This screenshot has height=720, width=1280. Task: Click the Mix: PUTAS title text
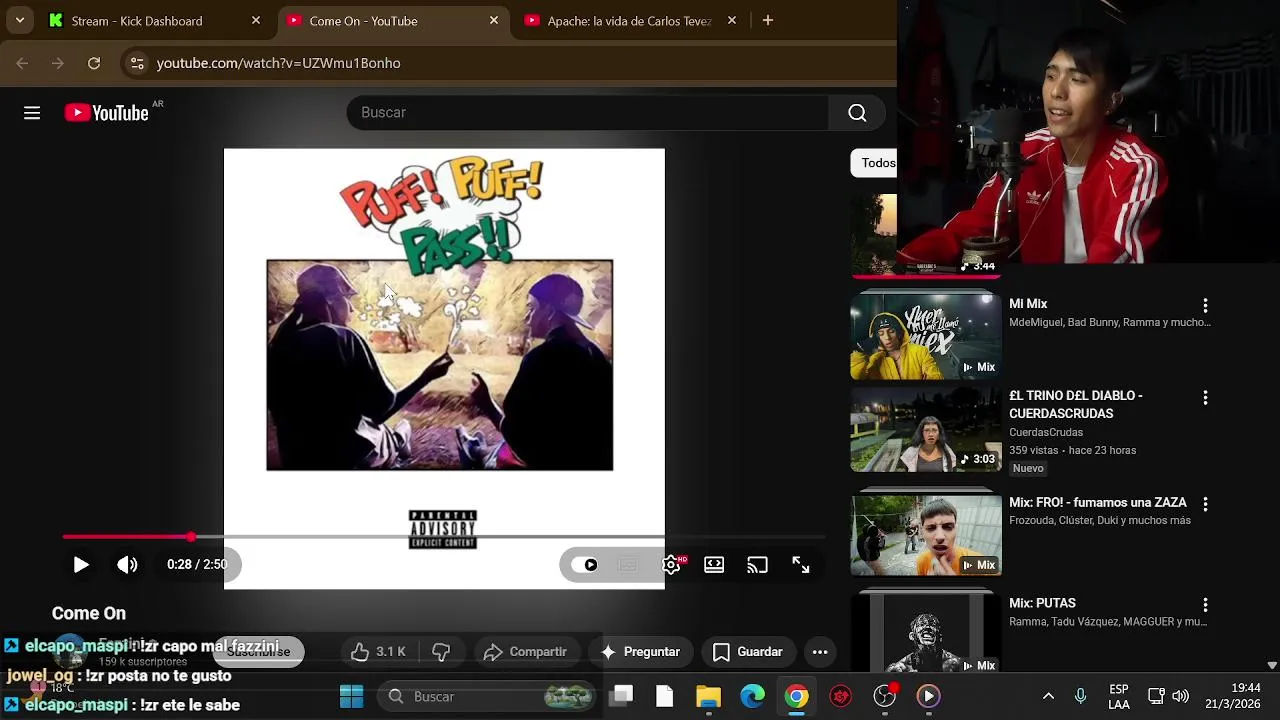tap(1042, 604)
